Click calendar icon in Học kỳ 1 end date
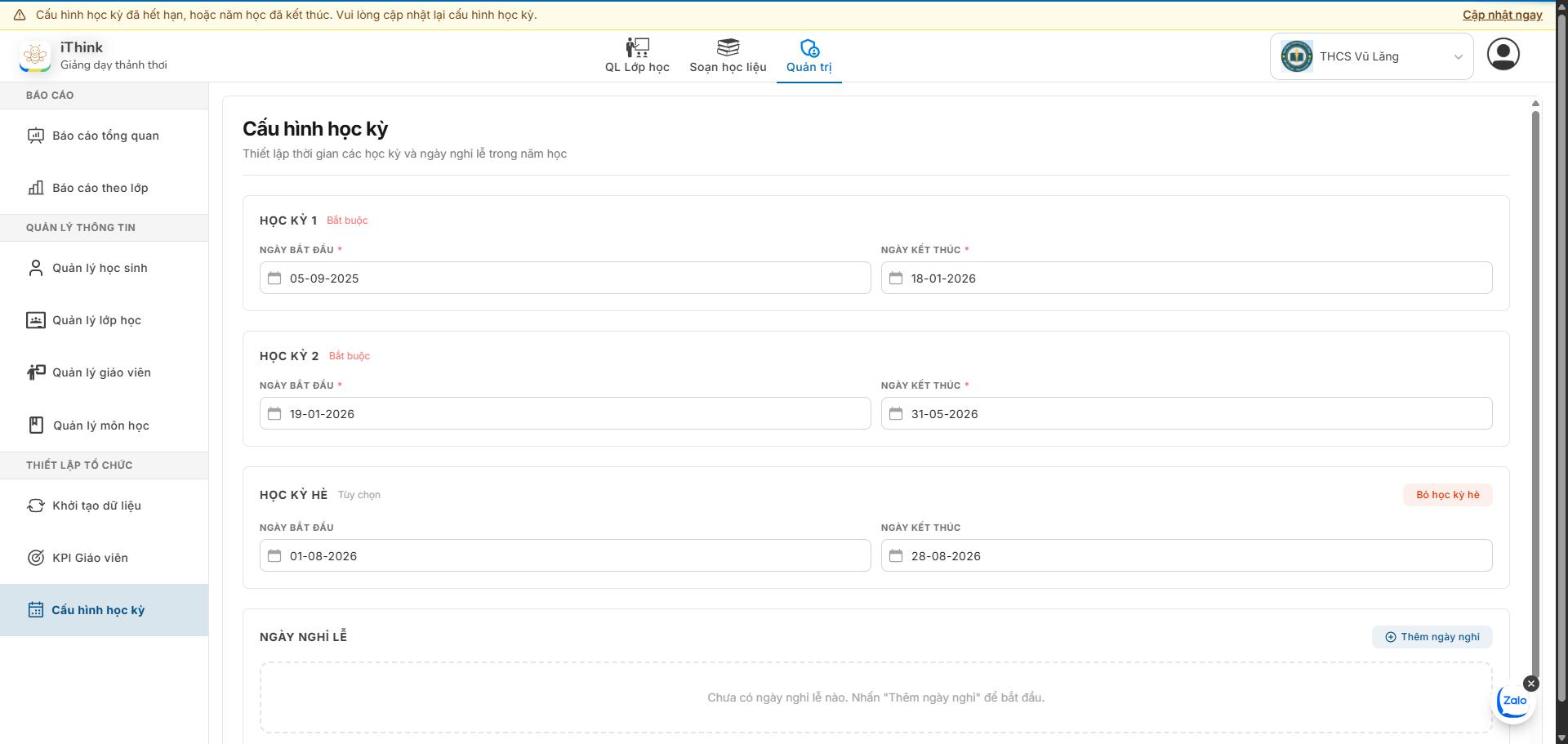This screenshot has height=744, width=1568. (x=896, y=278)
